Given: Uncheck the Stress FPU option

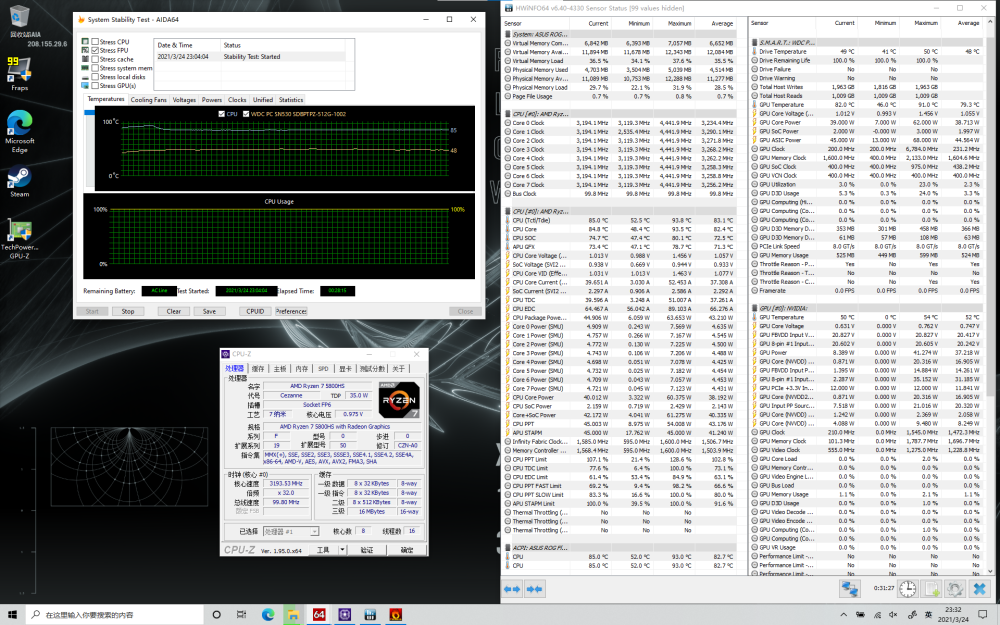Looking at the screenshot, I should pyautogui.click(x=94, y=50).
